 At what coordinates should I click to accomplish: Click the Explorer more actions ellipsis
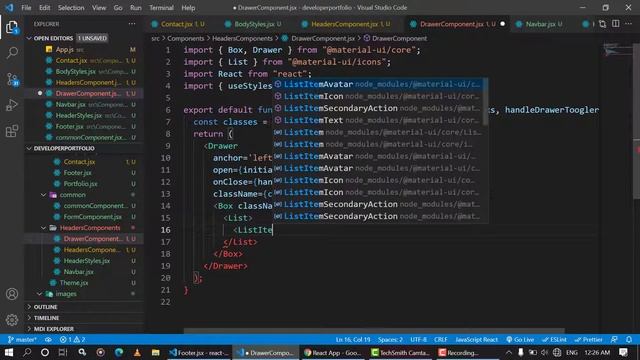coord(131,24)
